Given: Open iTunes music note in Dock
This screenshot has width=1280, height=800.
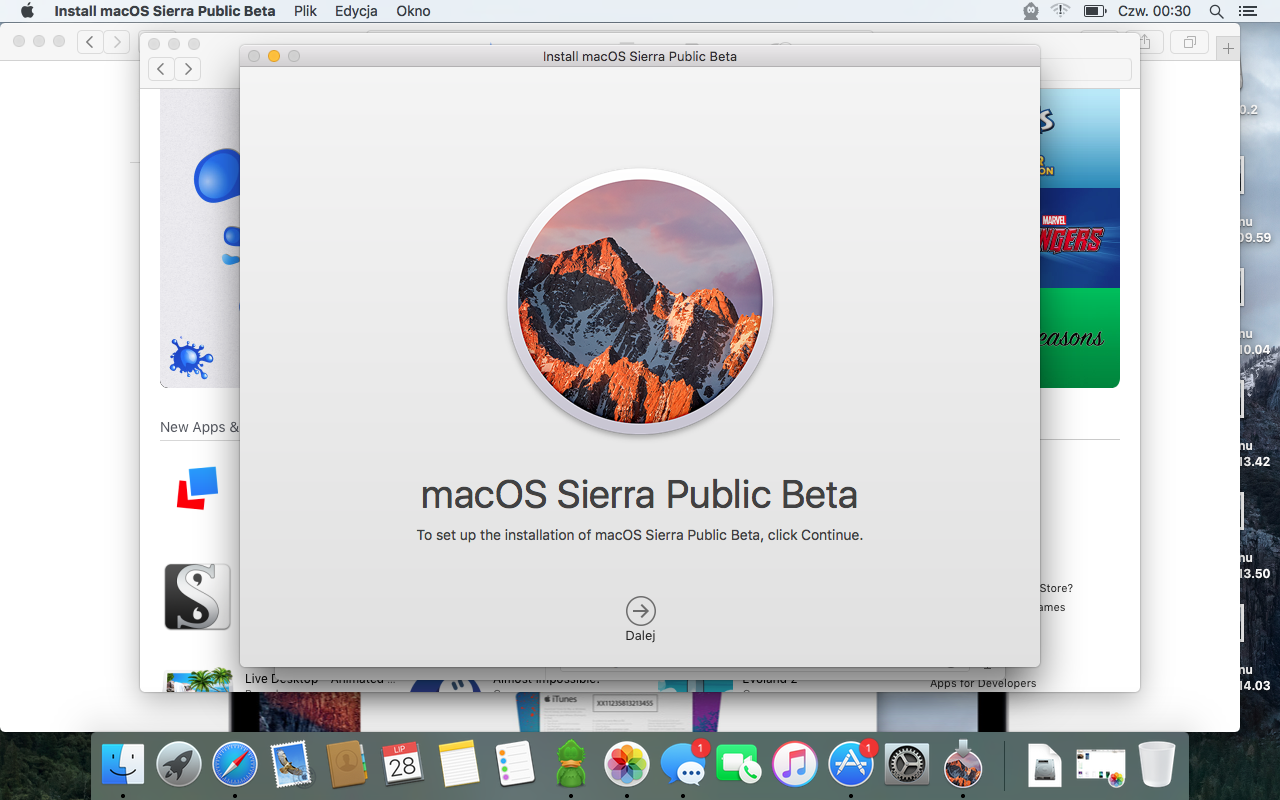Looking at the screenshot, I should tap(795, 766).
